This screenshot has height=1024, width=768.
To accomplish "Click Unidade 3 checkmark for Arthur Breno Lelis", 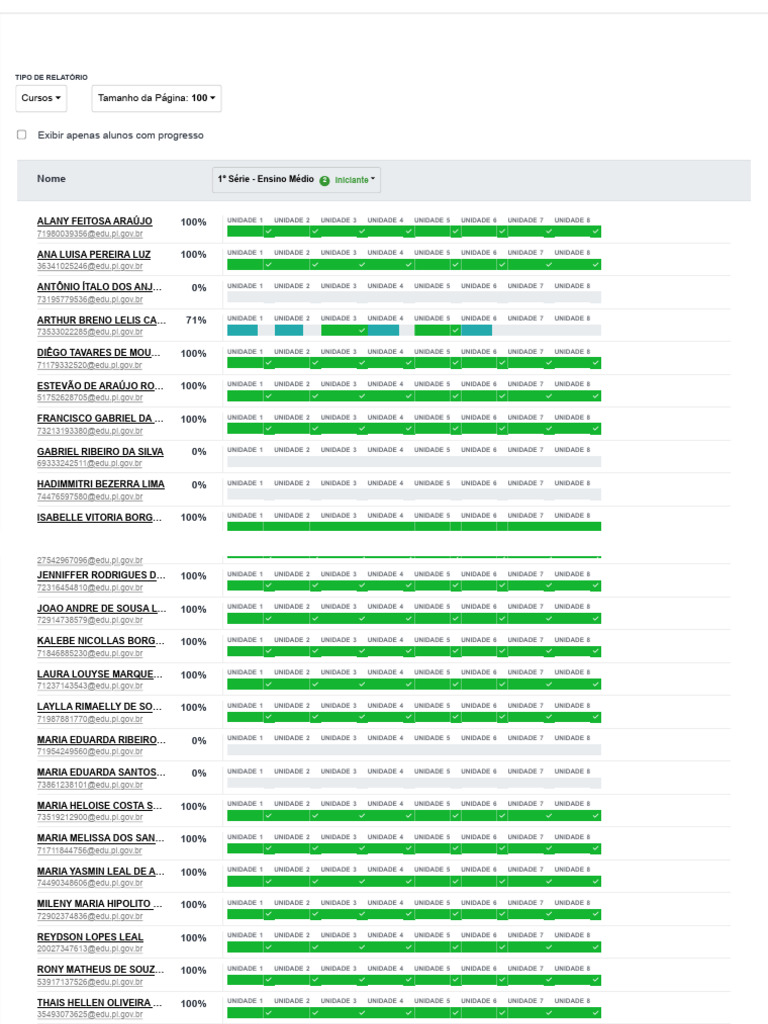I will click(362, 330).
